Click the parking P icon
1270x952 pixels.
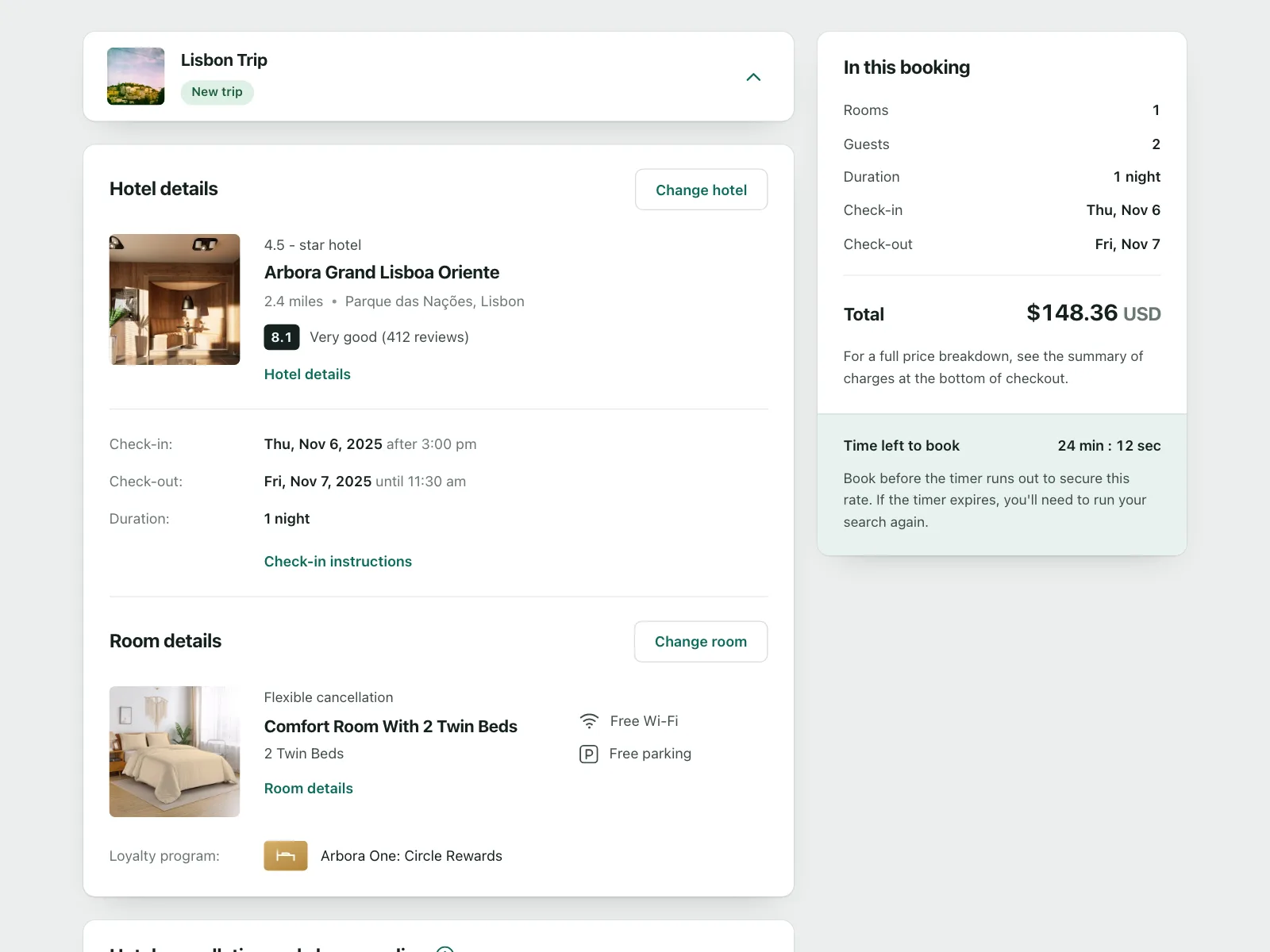click(589, 754)
